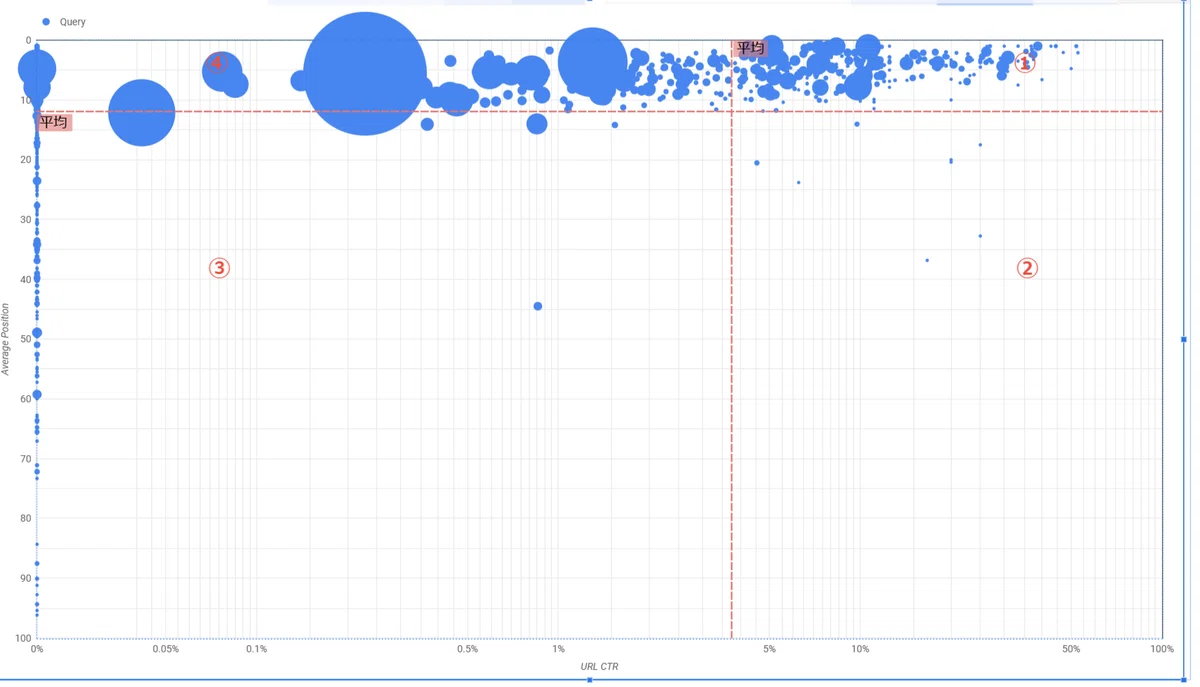Click the 0.1% tick on the x-axis
The height and width of the screenshot is (687, 1200).
(x=256, y=649)
